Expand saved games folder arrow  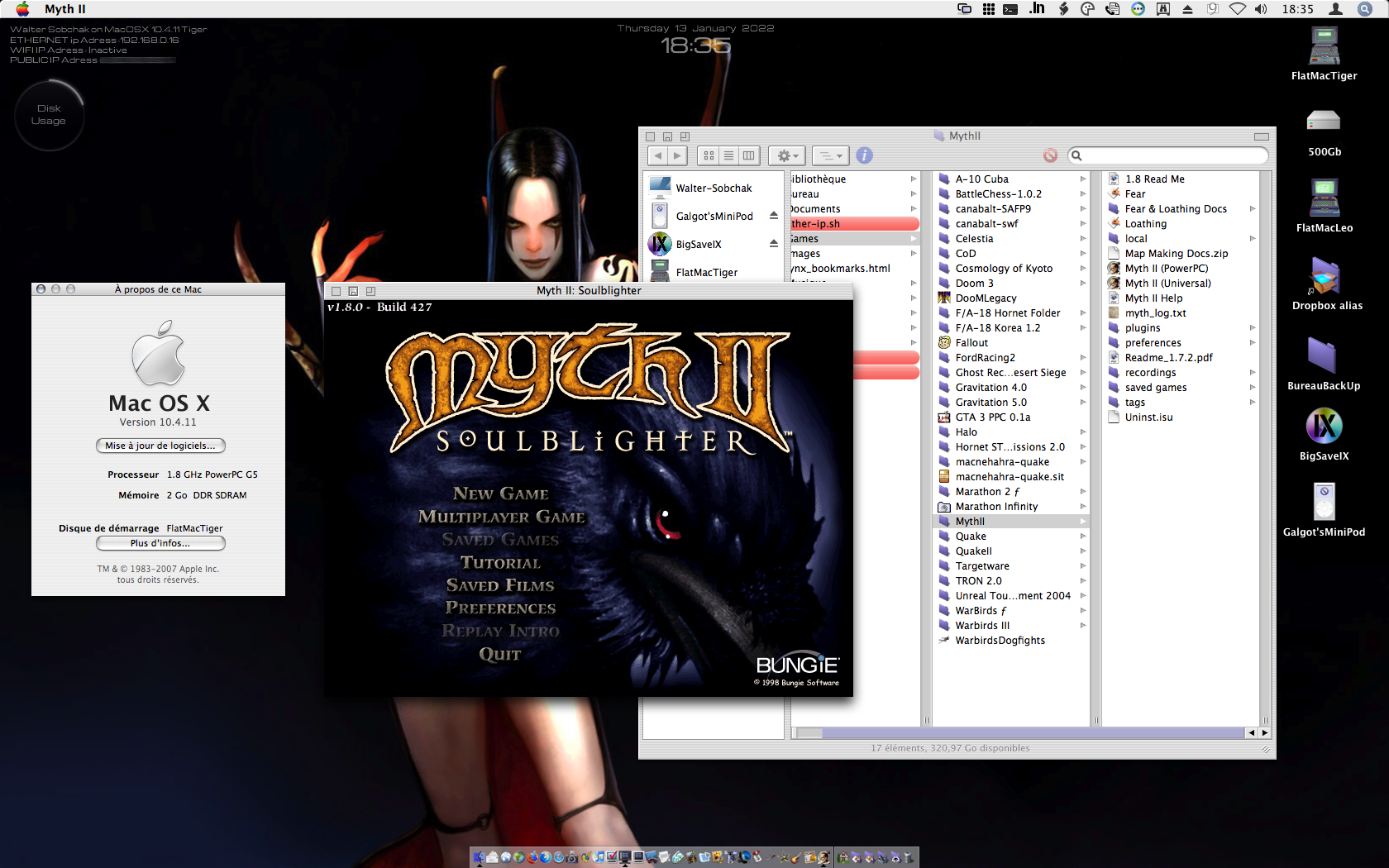click(x=1253, y=388)
